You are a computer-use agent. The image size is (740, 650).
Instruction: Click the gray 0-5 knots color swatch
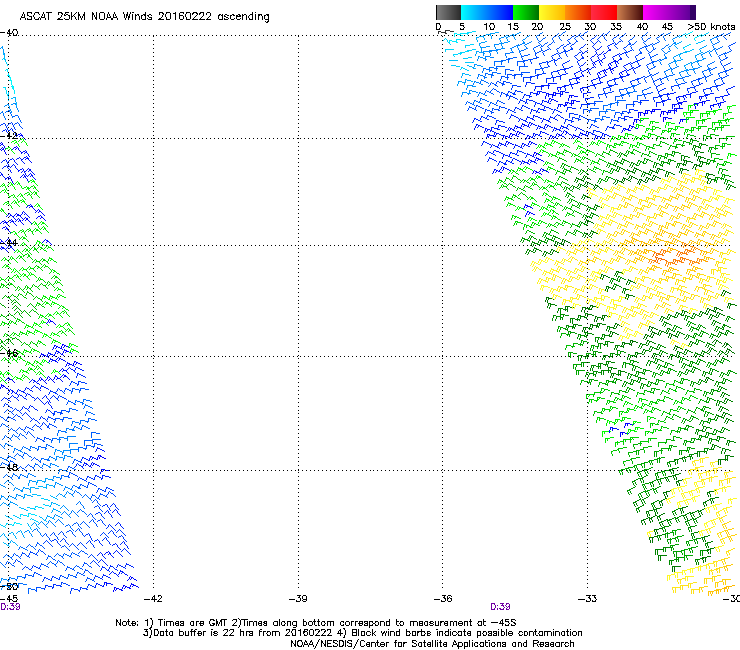[448, 12]
